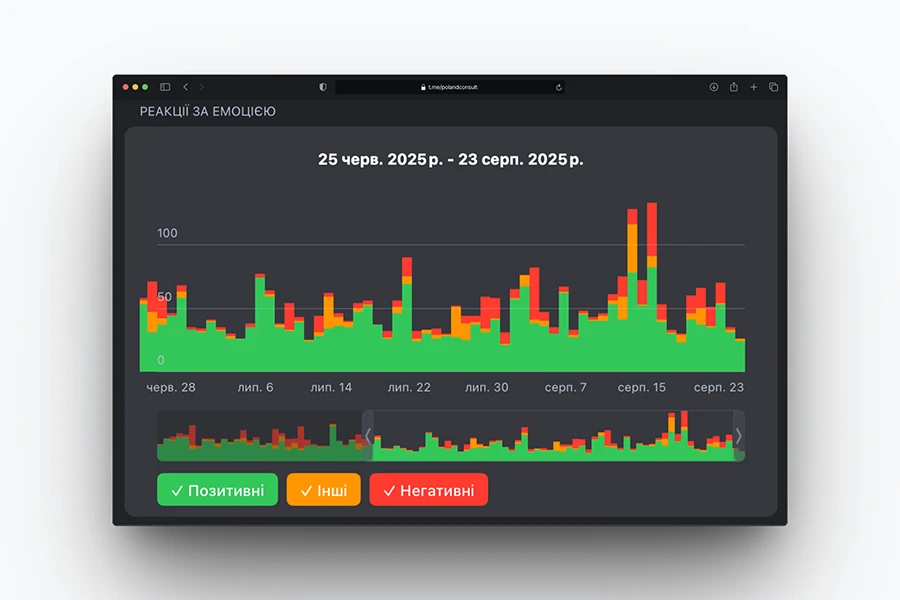Viewport: 900px width, 600px height.
Task: Open the Share icon in the toolbar
Action: click(734, 87)
